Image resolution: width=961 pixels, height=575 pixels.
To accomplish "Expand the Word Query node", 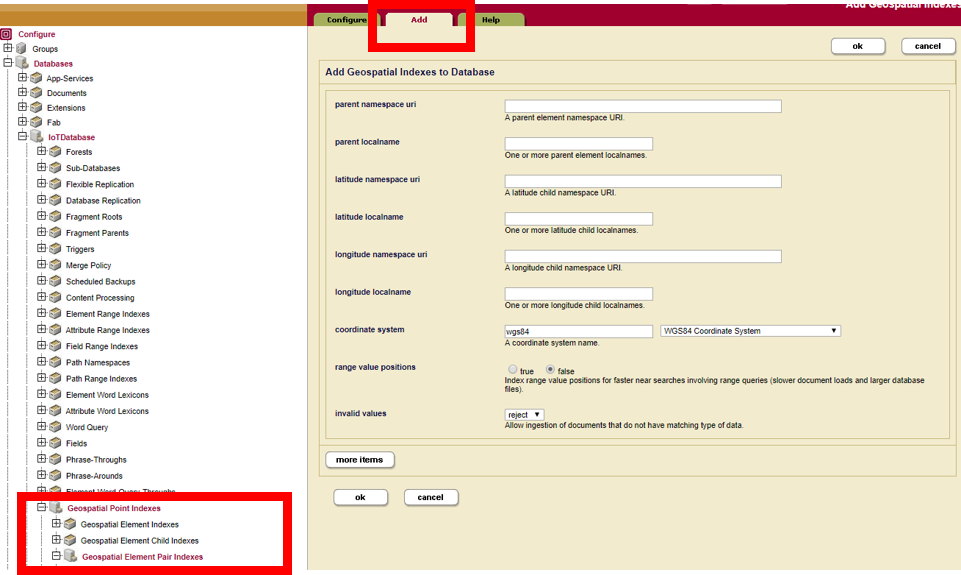I will 42,425.
